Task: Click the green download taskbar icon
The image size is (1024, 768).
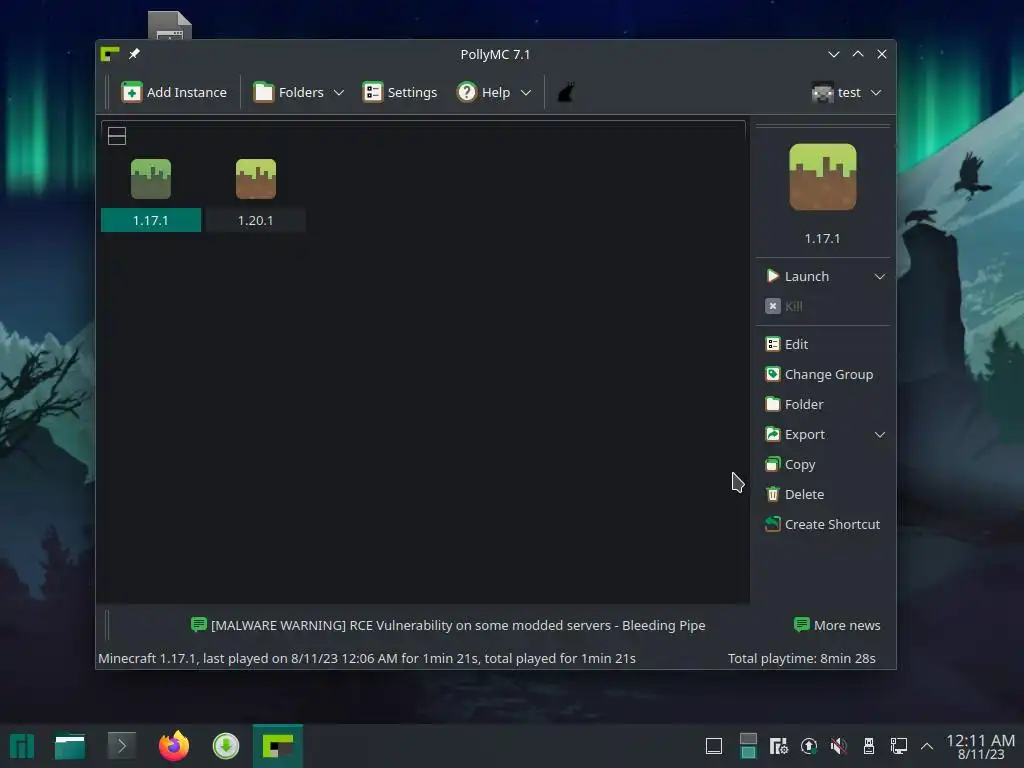Action: tap(226, 746)
